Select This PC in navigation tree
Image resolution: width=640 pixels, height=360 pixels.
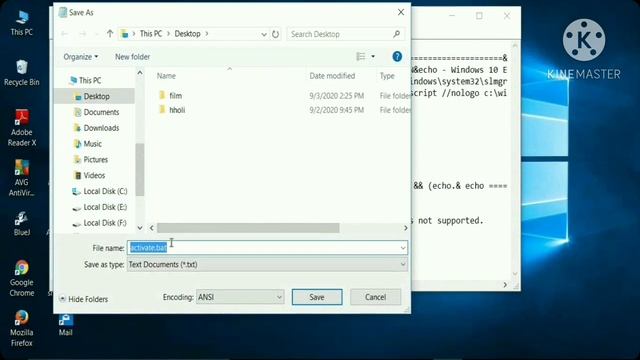tap(90, 80)
